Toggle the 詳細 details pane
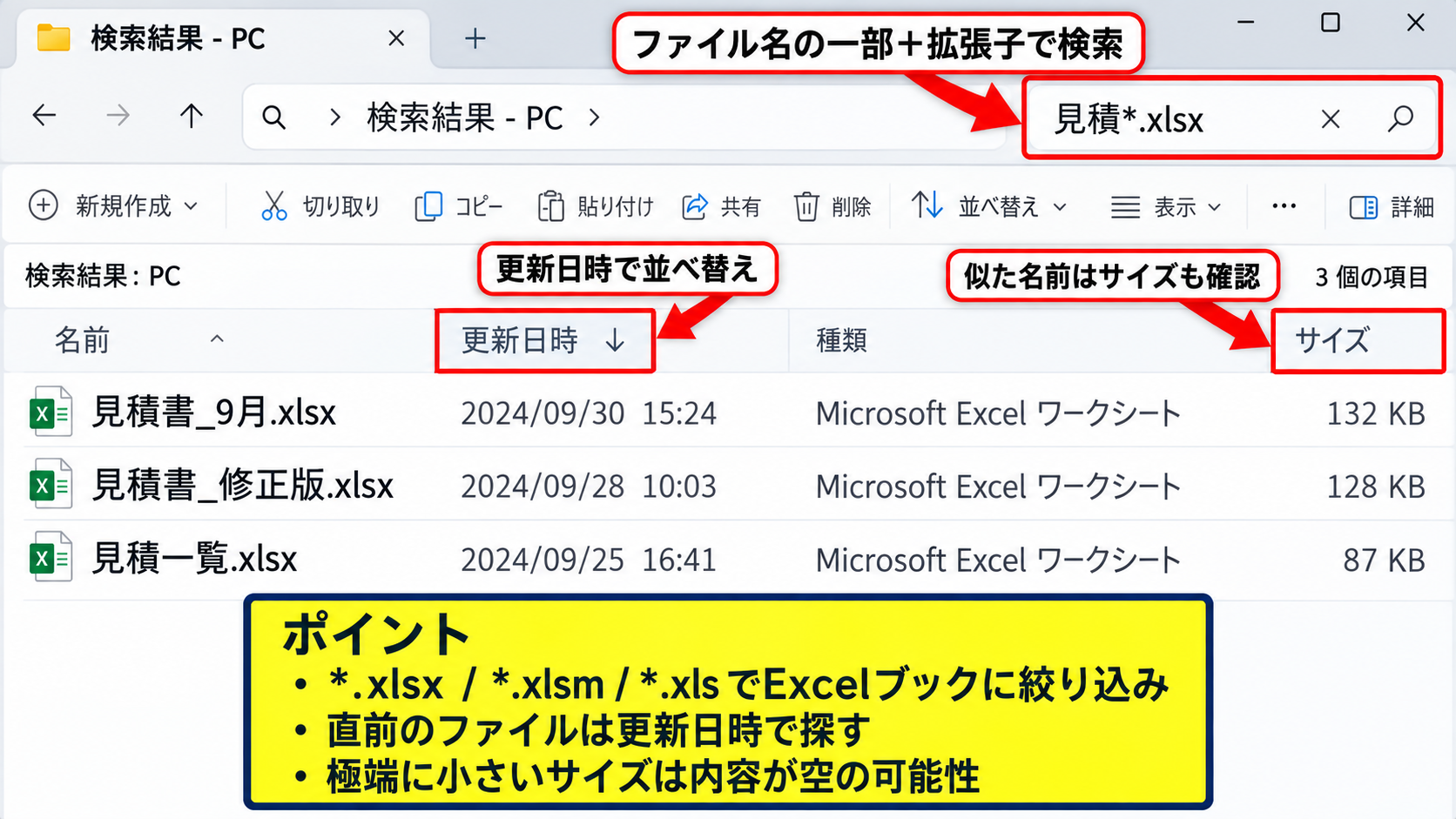The height and width of the screenshot is (819, 1456). tap(1391, 206)
